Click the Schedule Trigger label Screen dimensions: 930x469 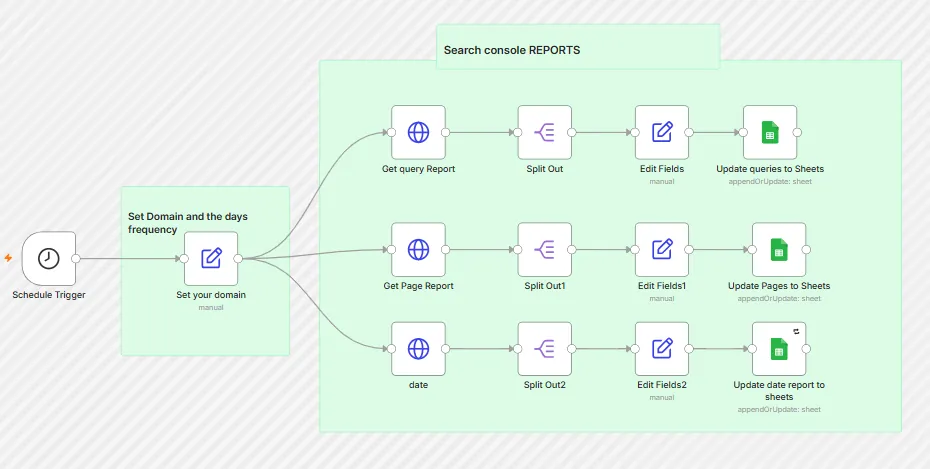click(49, 295)
